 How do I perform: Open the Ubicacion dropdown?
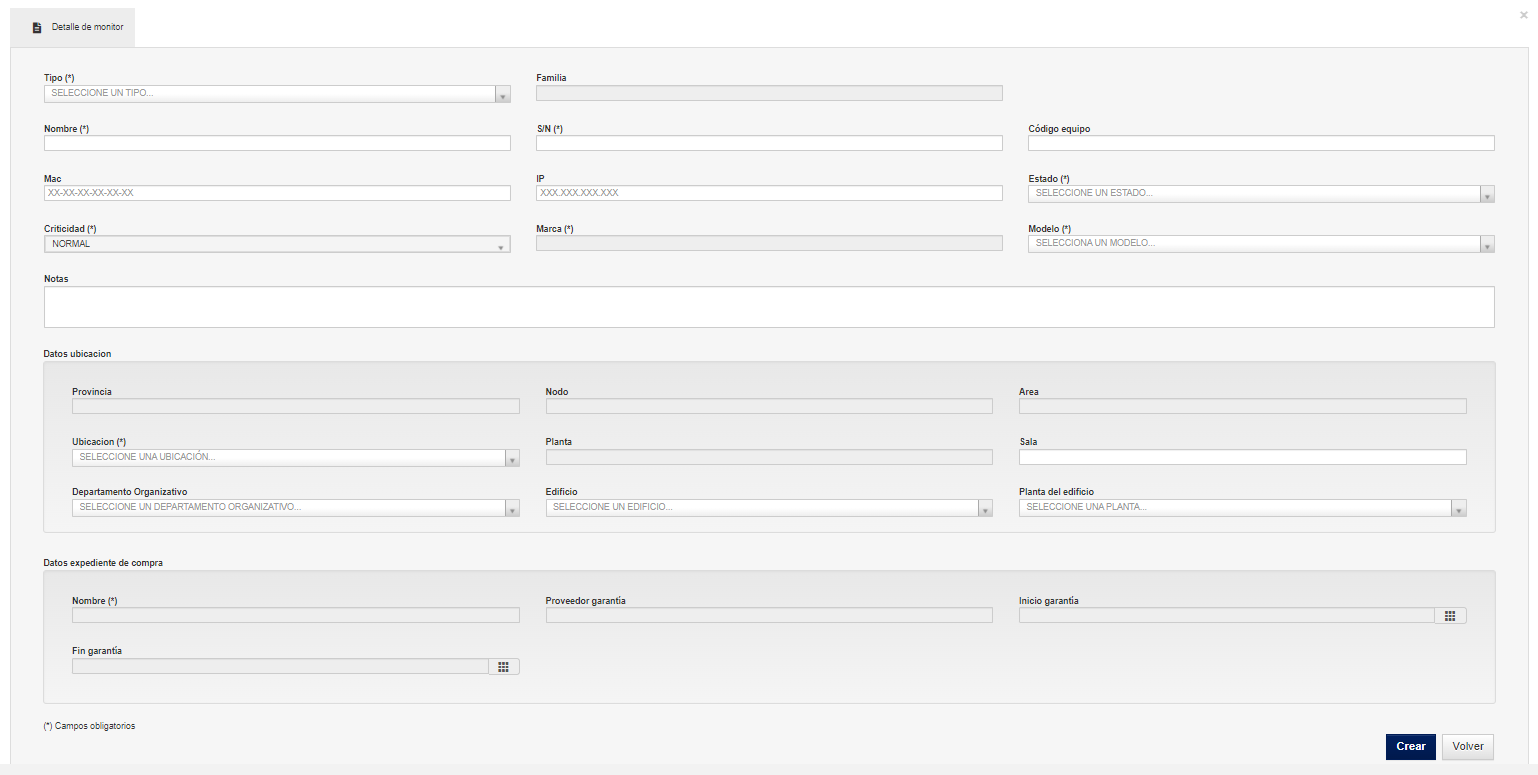click(x=296, y=458)
